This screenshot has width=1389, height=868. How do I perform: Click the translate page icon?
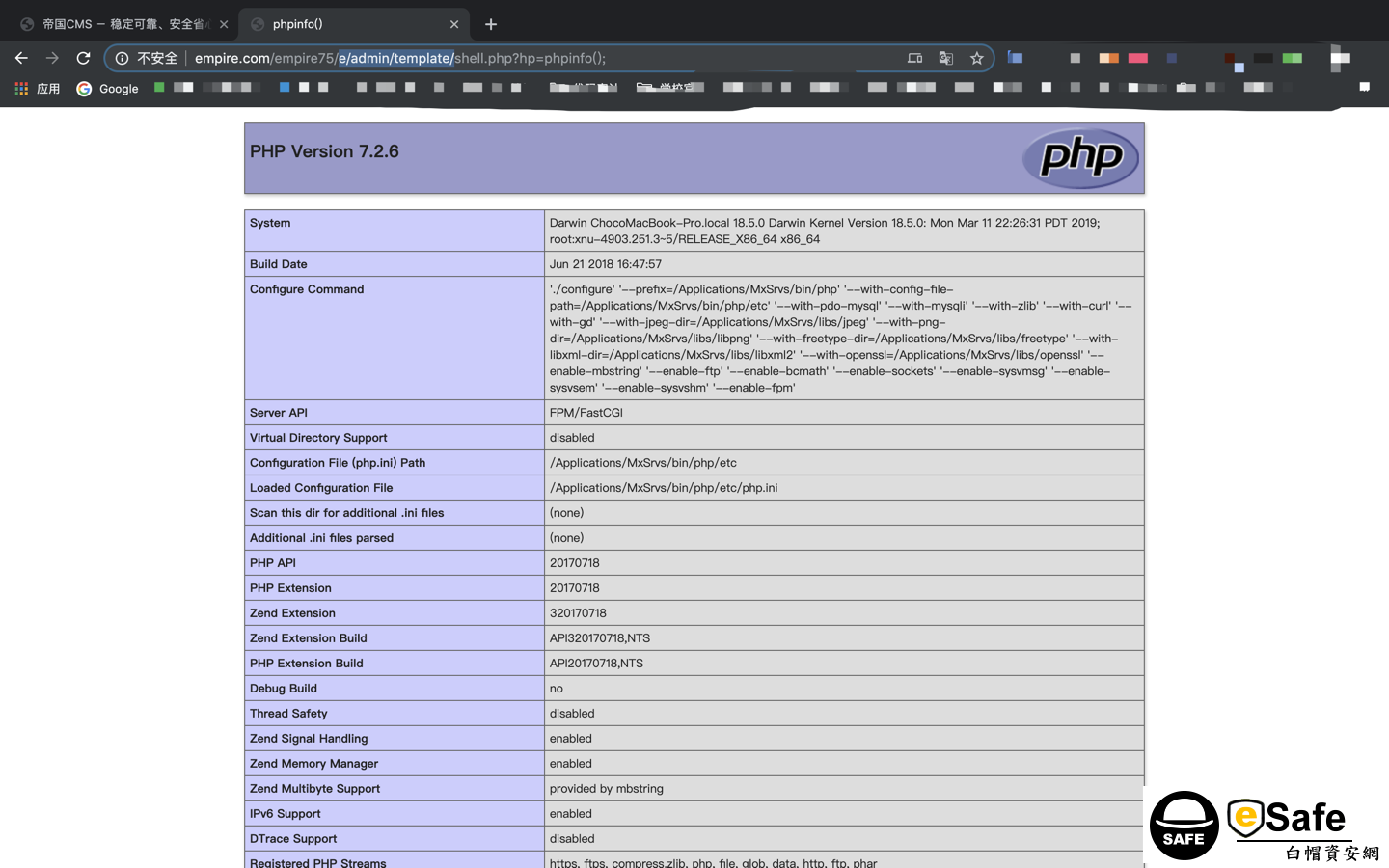pos(945,58)
